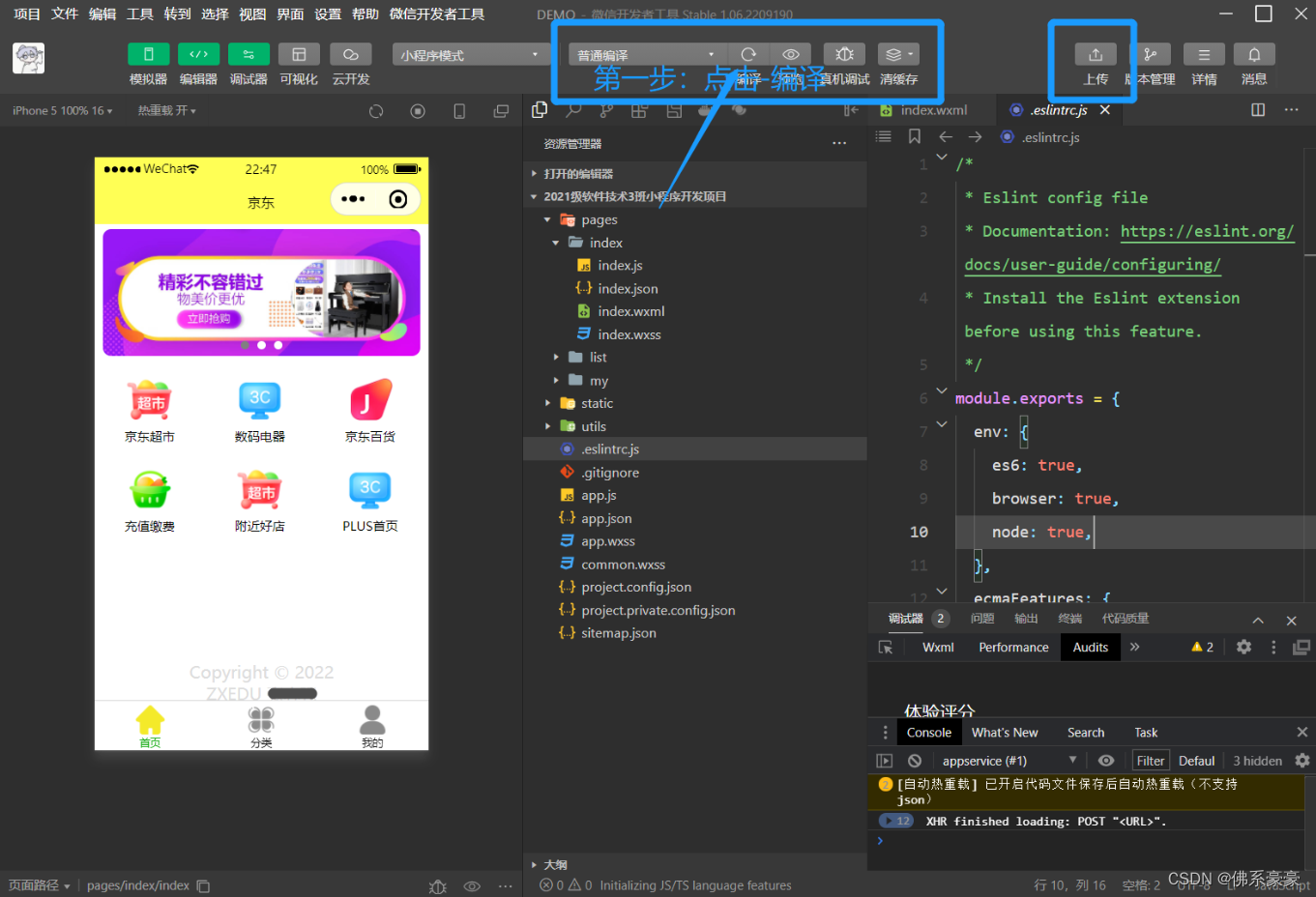The width and height of the screenshot is (1316, 897).
Task: Clear the console
Action: [915, 761]
